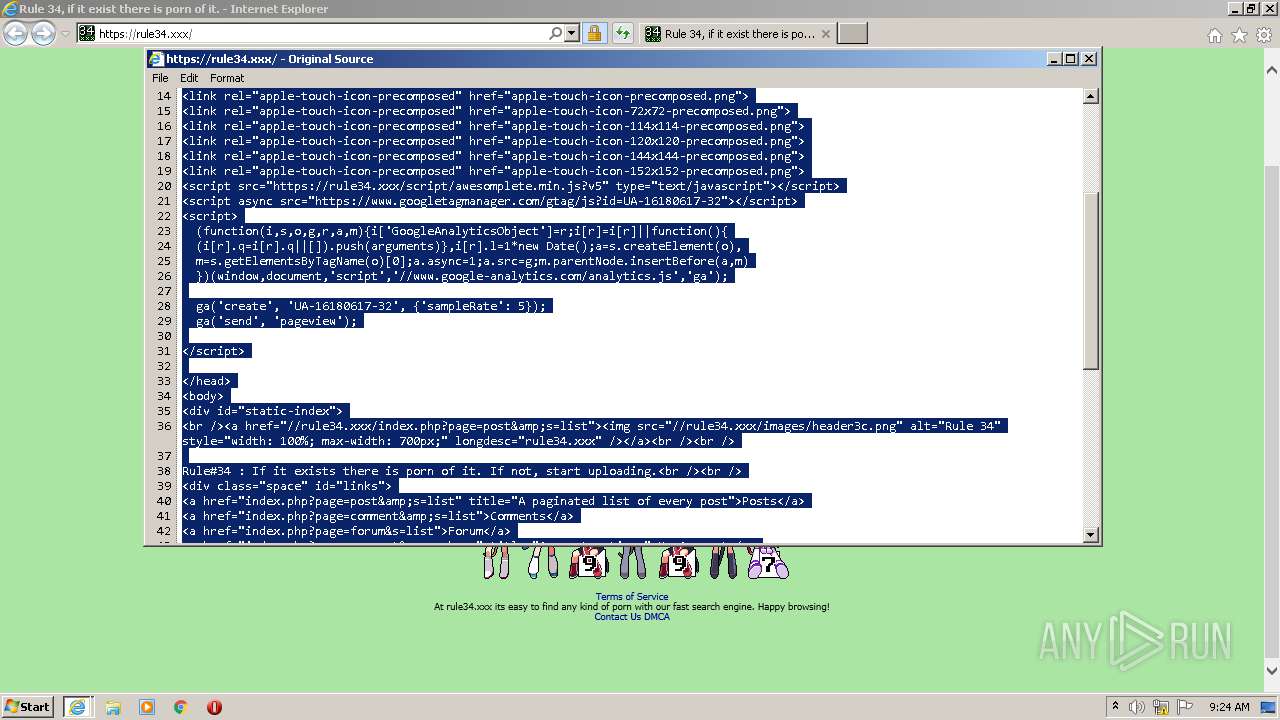Click Internet Explorer taskbar icon
1280x720 pixels.
[x=77, y=707]
